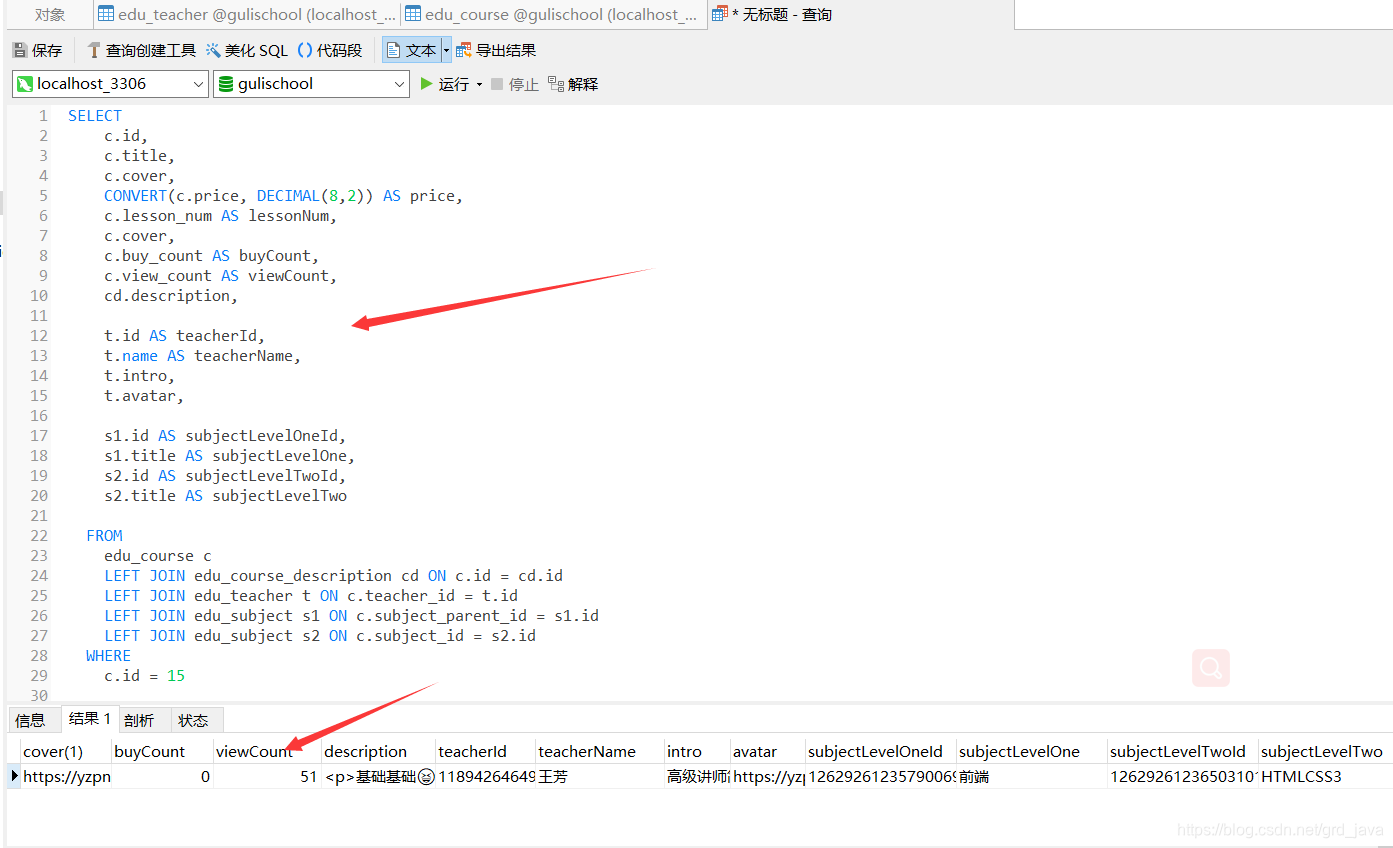Viewport: 1393px width, 848px height.
Task: Stop execution with 停止
Action: point(514,84)
